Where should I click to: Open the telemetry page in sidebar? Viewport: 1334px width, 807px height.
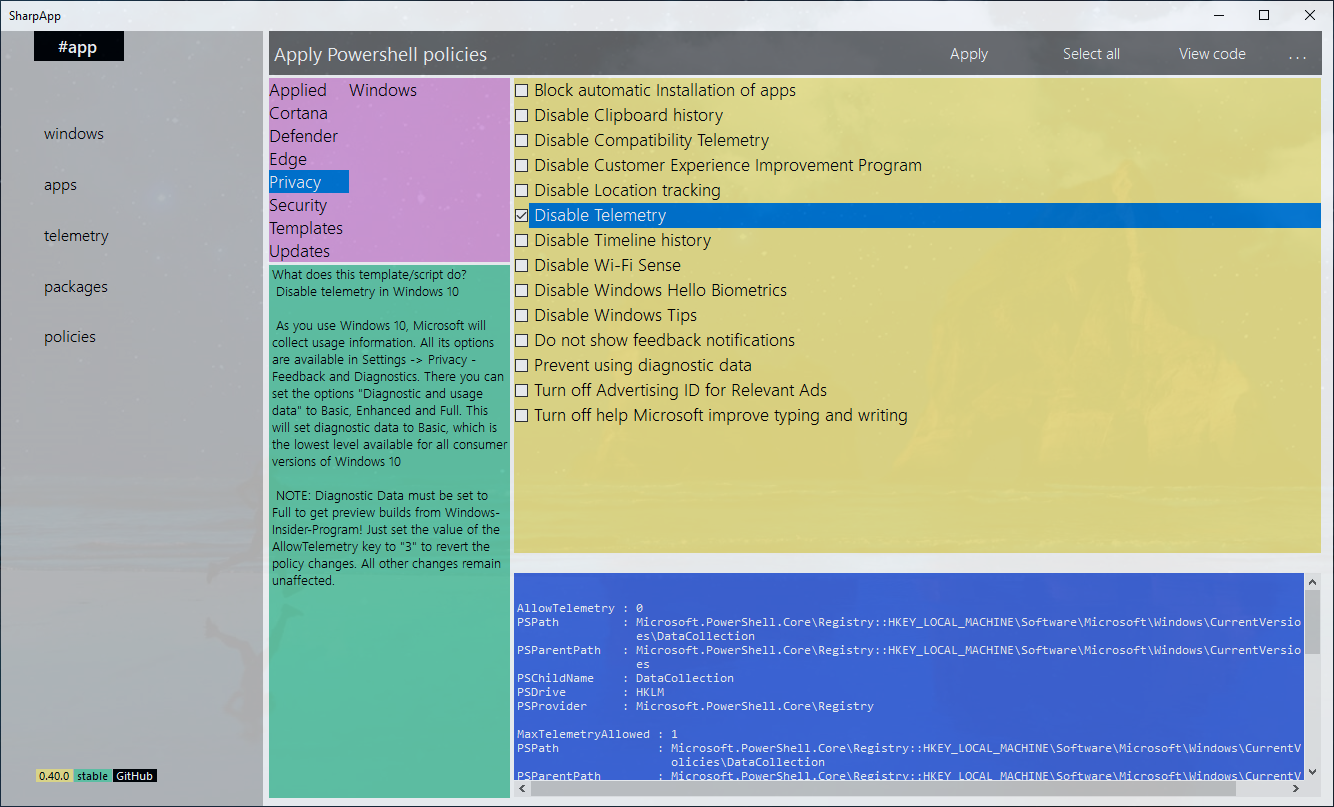76,236
